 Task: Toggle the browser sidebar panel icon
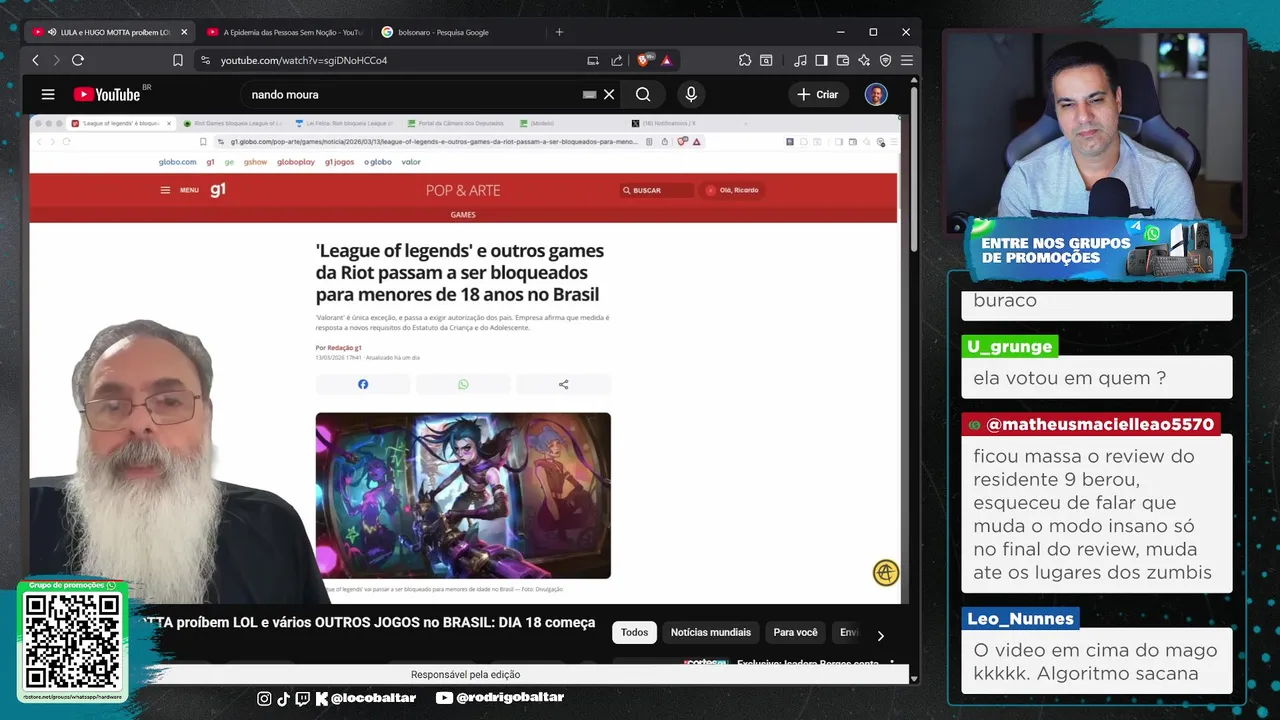click(821, 60)
